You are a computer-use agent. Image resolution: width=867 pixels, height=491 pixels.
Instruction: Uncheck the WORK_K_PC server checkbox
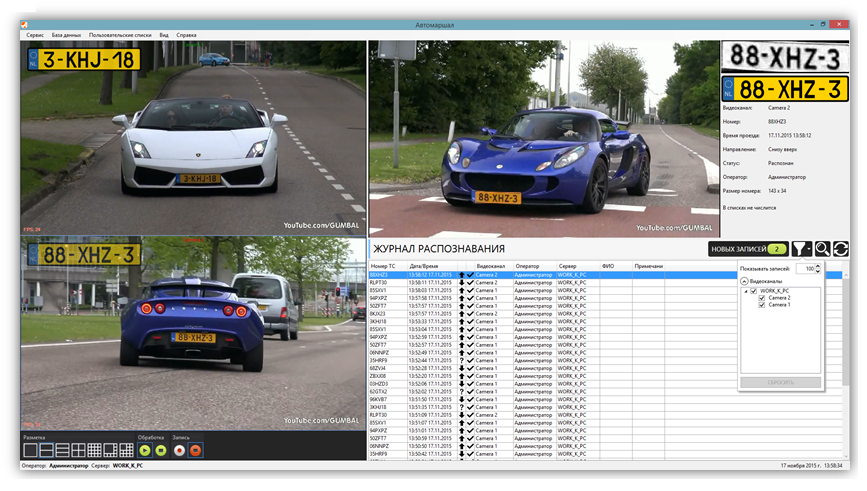753,291
